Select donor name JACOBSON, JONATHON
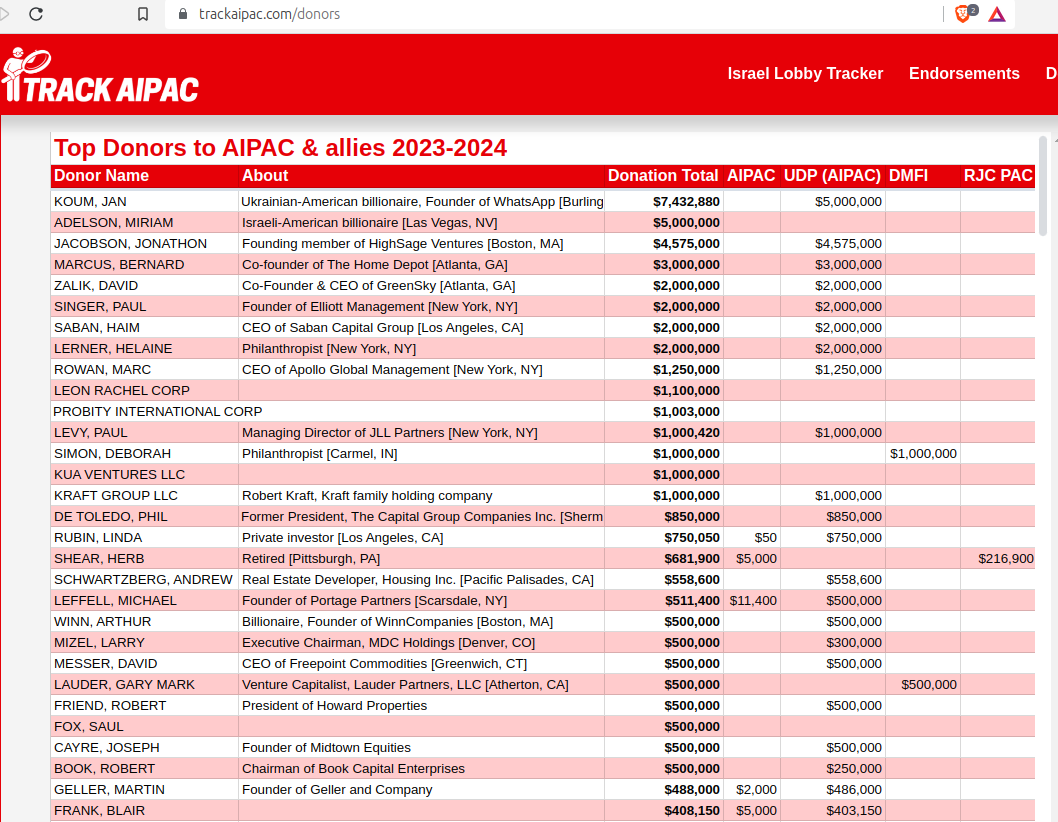 click(130, 244)
